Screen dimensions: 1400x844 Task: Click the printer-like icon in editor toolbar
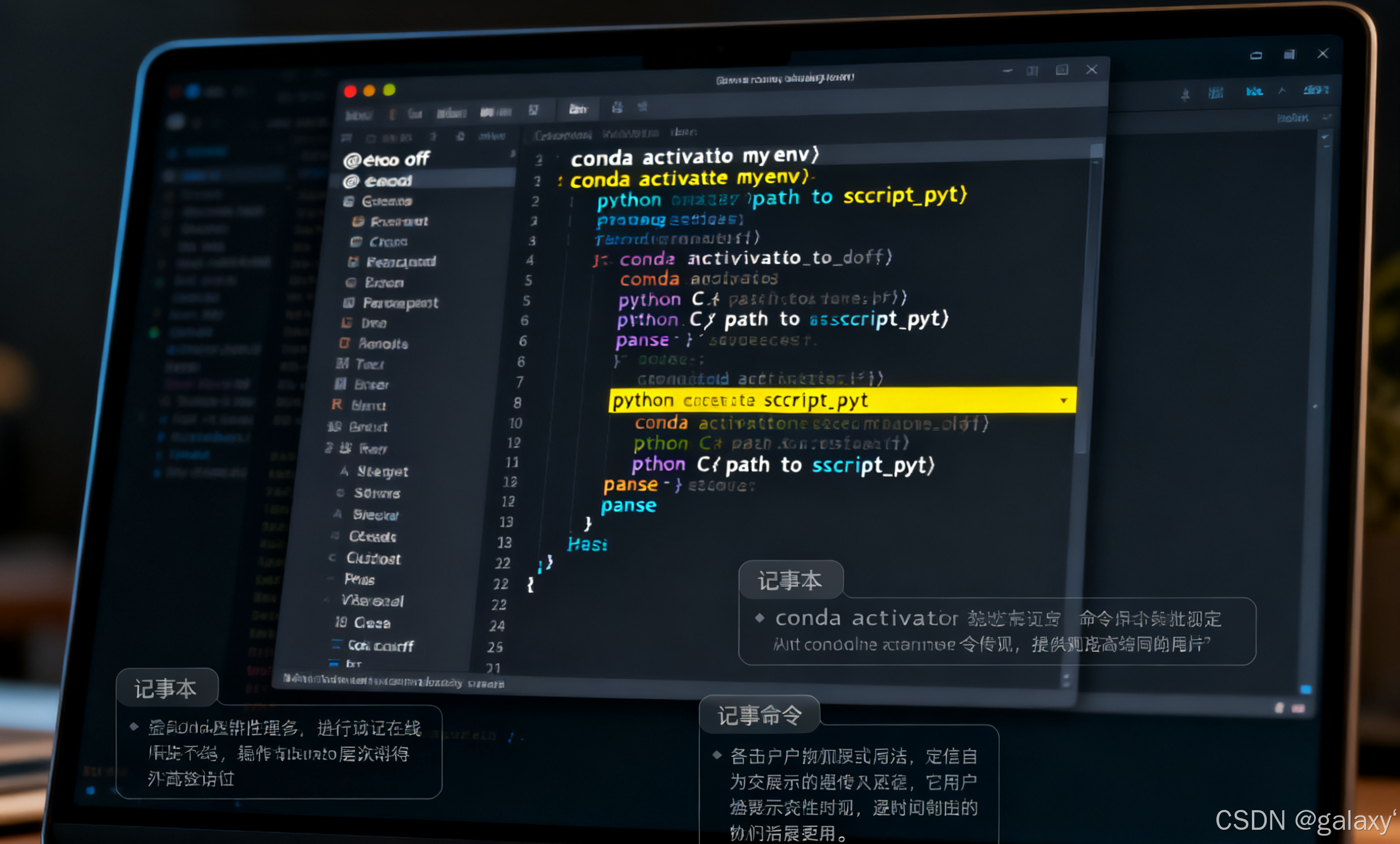617,107
